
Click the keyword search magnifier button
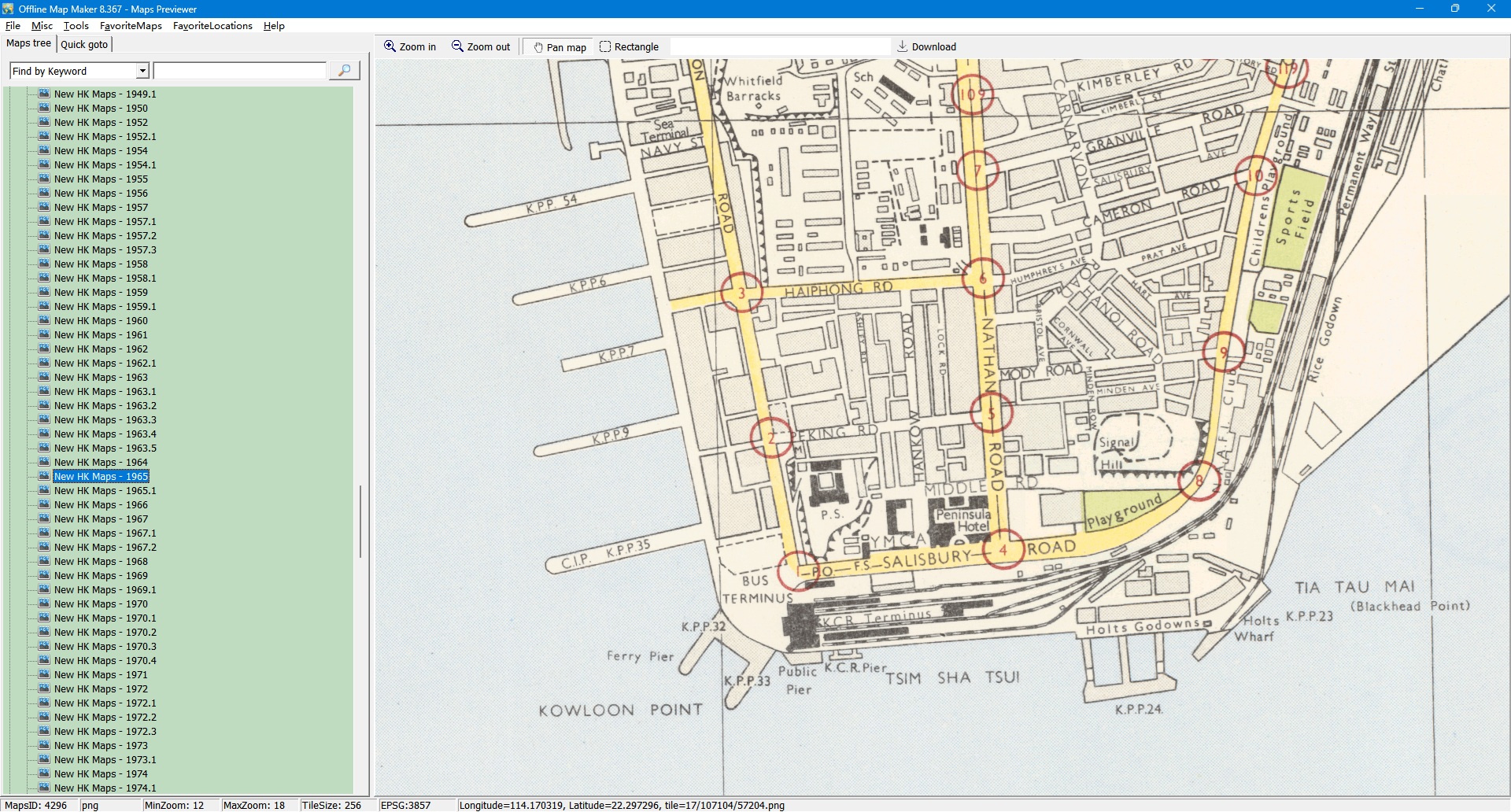point(344,71)
